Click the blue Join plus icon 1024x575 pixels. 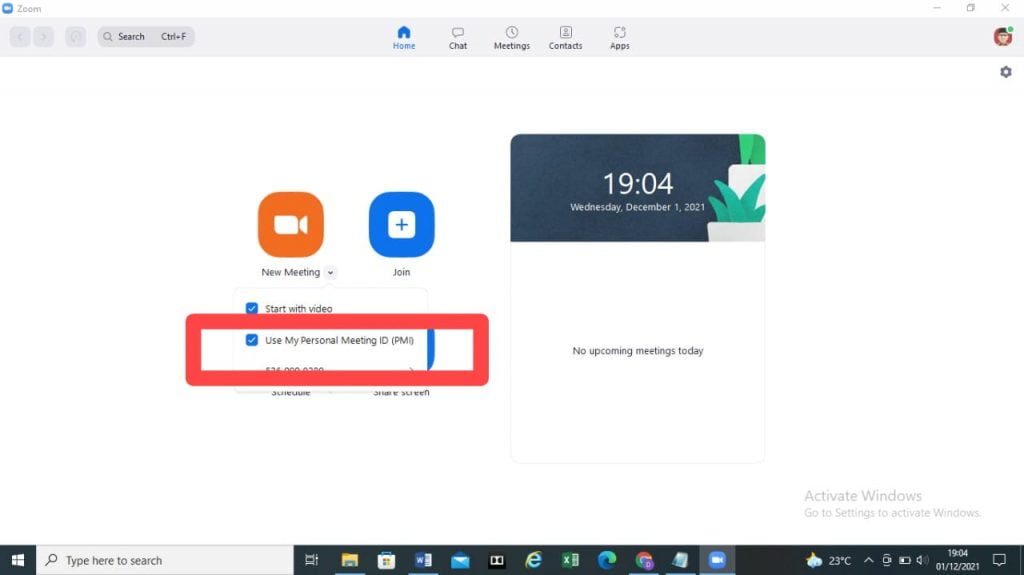(x=401, y=225)
